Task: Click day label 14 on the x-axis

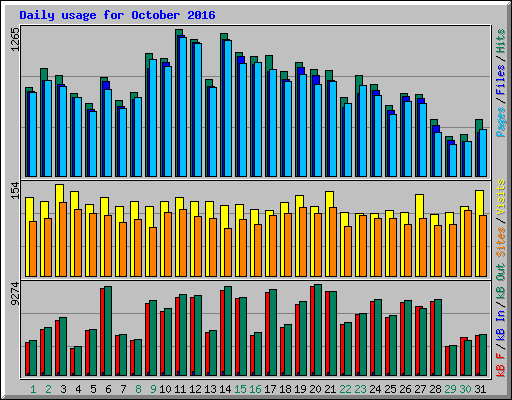Action: click(x=225, y=389)
